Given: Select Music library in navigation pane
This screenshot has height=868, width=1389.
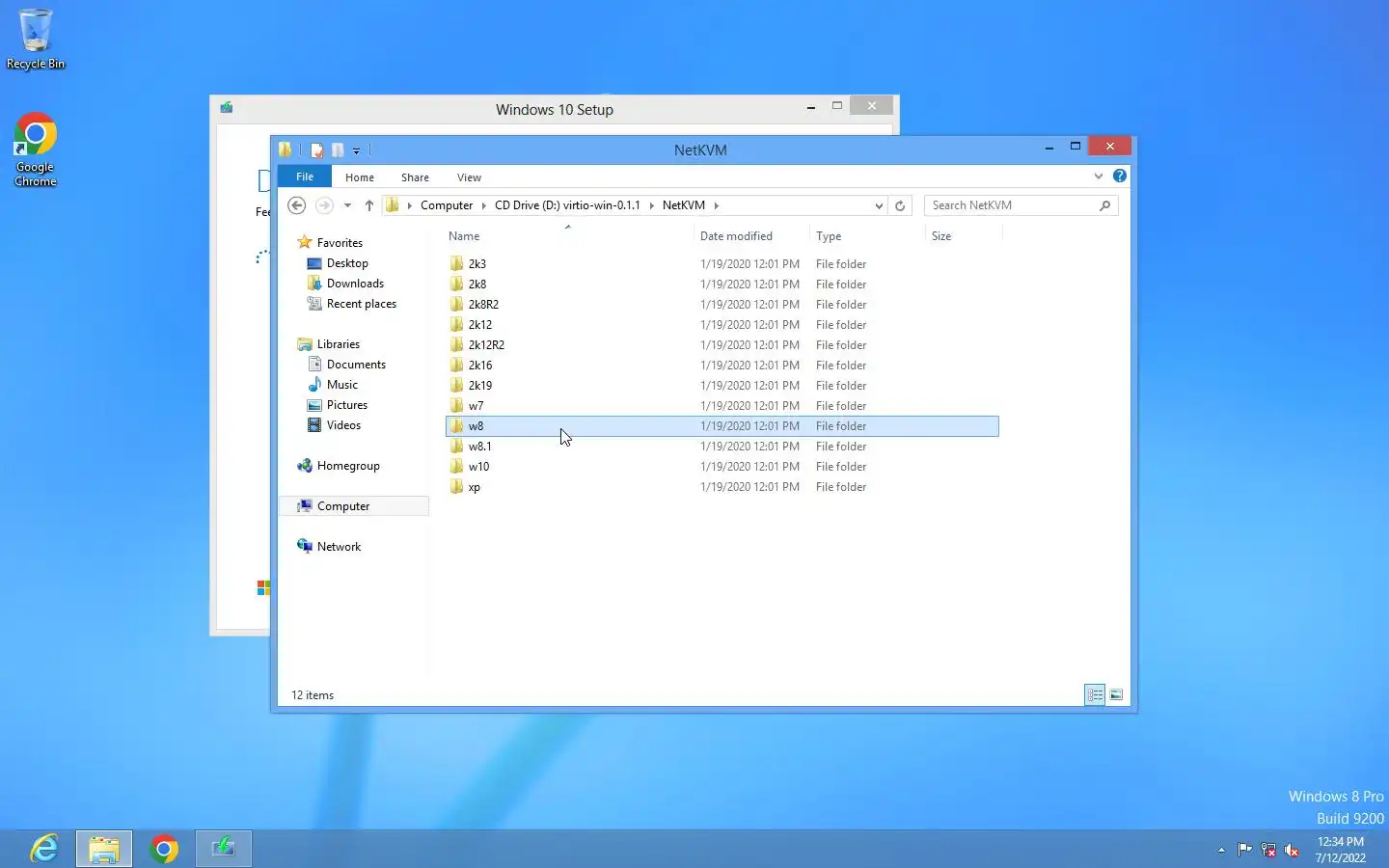Looking at the screenshot, I should click(x=341, y=385).
